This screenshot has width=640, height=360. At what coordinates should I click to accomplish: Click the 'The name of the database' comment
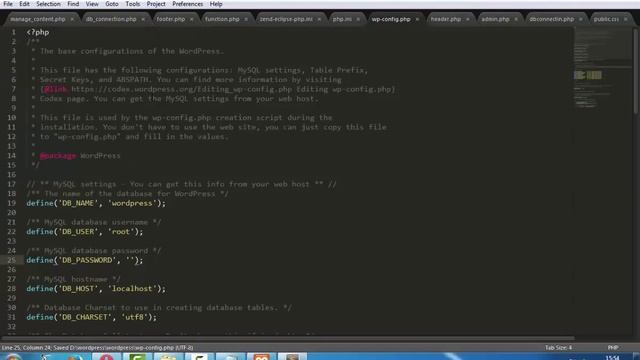[x=127, y=193]
